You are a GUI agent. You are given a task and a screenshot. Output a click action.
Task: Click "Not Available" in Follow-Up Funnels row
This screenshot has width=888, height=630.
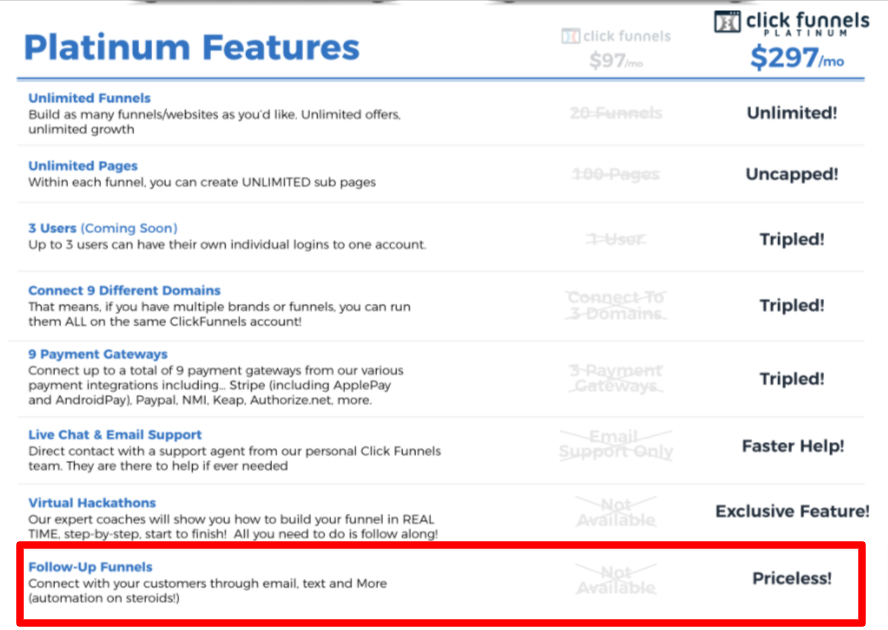click(x=616, y=580)
